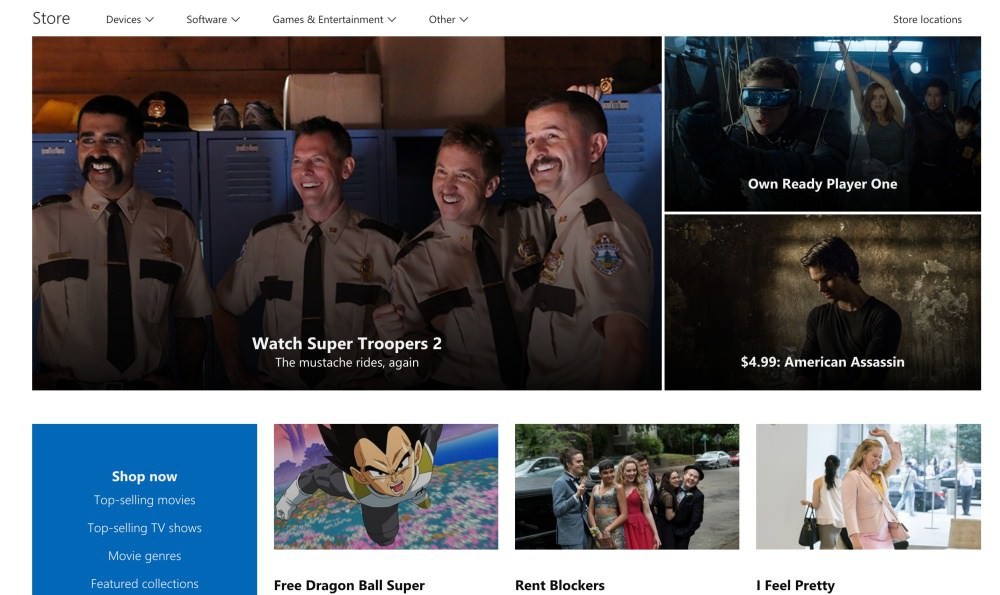Open Games & Entertainment dropdown menu
The width and height of the screenshot is (1000, 595).
[334, 19]
